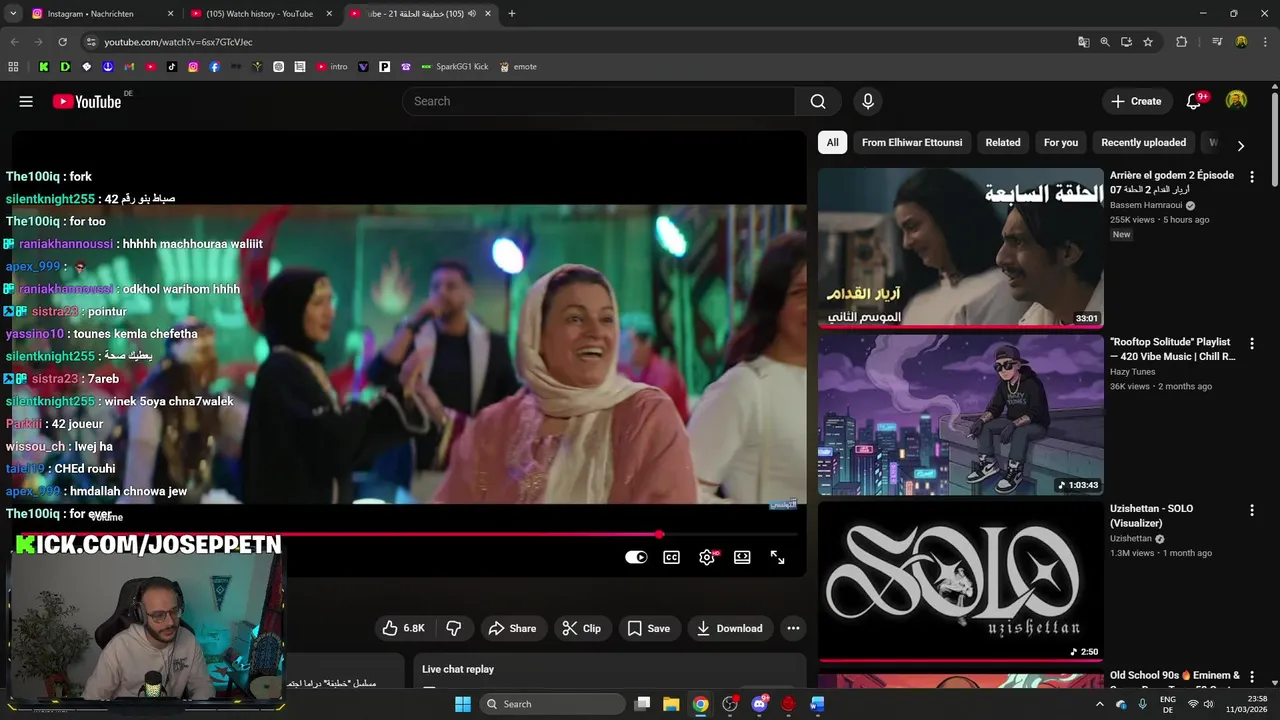Save the video to a playlist
1280x720 pixels.
pos(648,628)
